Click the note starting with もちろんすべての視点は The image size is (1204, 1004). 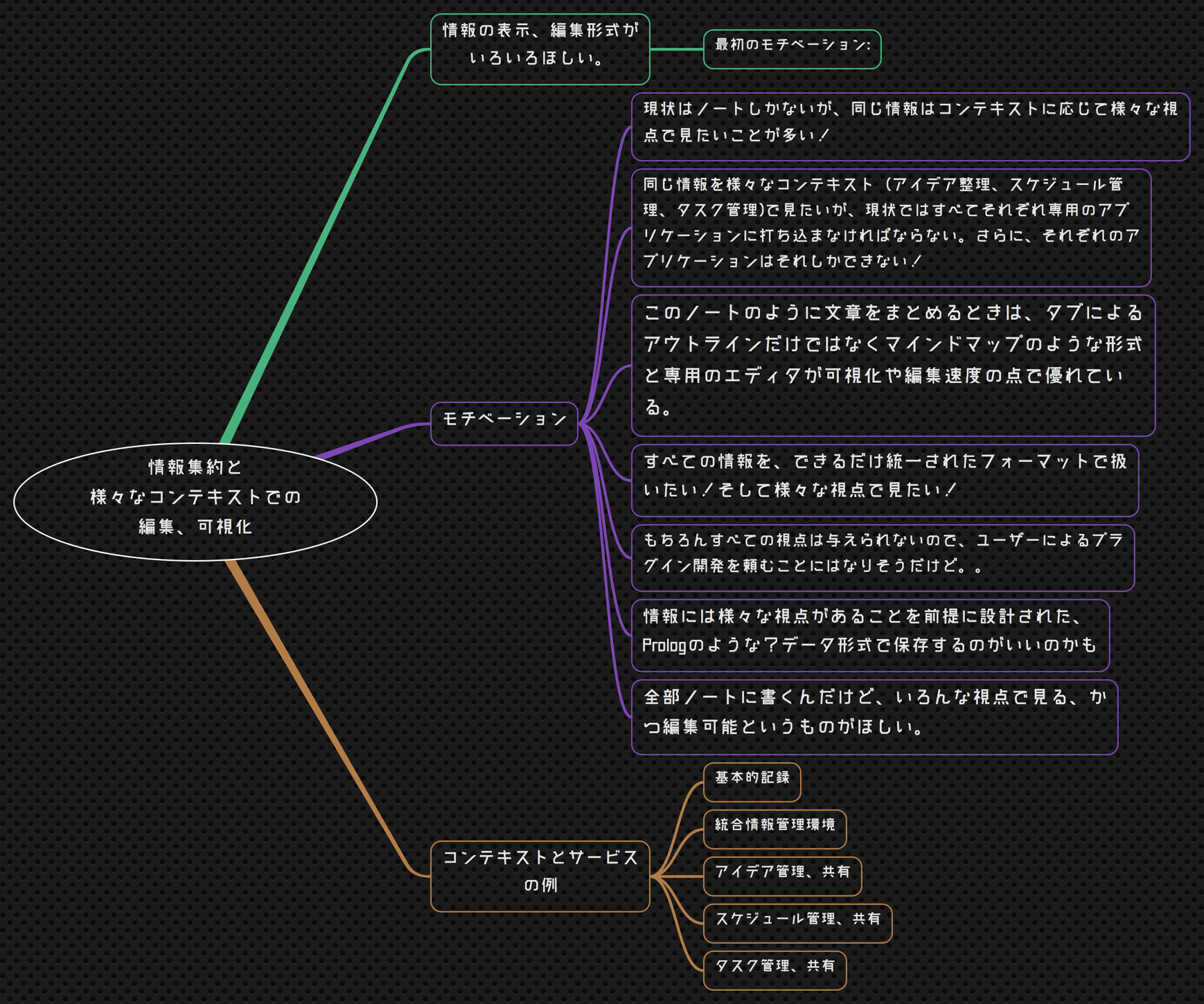pyautogui.click(x=883, y=558)
